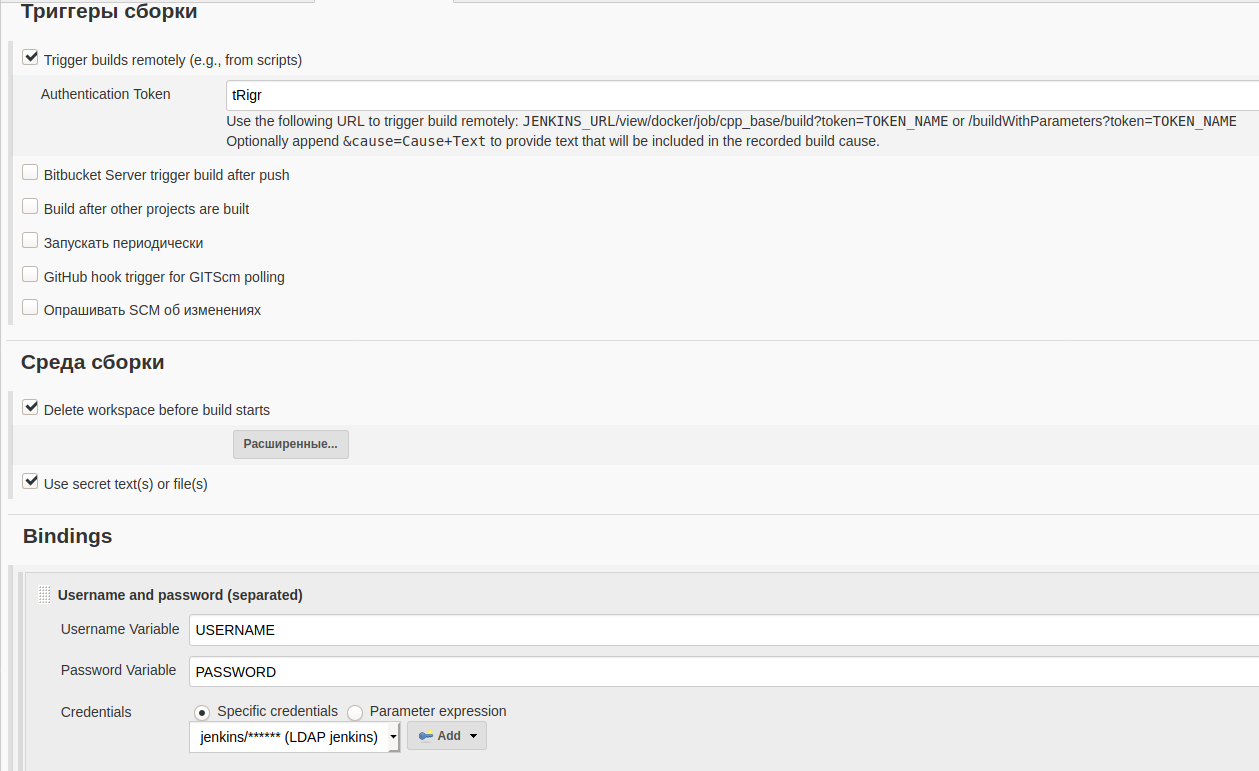Focus the Username Variable input field
This screenshot has width=1259, height=771.
point(722,630)
